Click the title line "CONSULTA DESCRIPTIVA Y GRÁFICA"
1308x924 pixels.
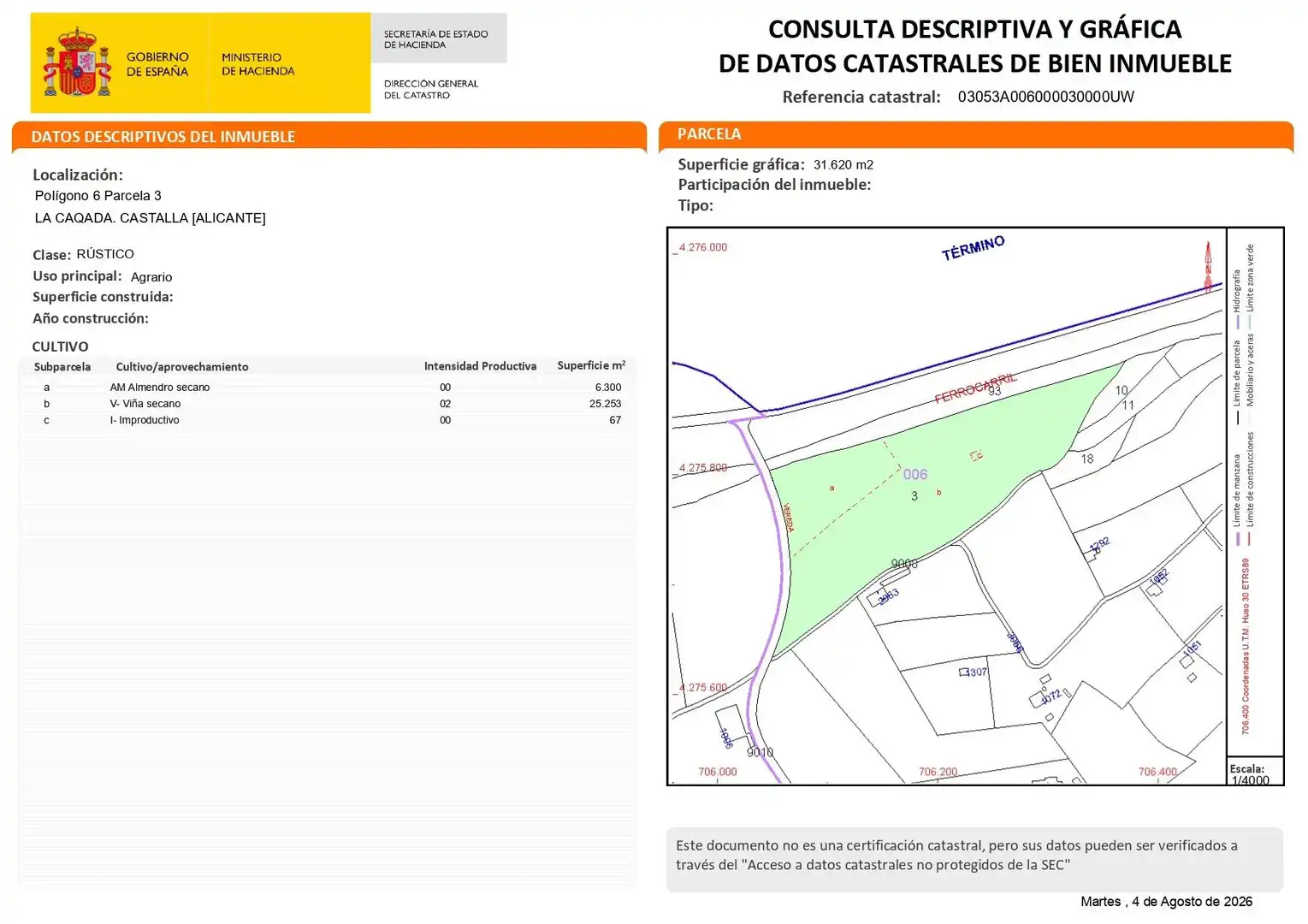974,29
